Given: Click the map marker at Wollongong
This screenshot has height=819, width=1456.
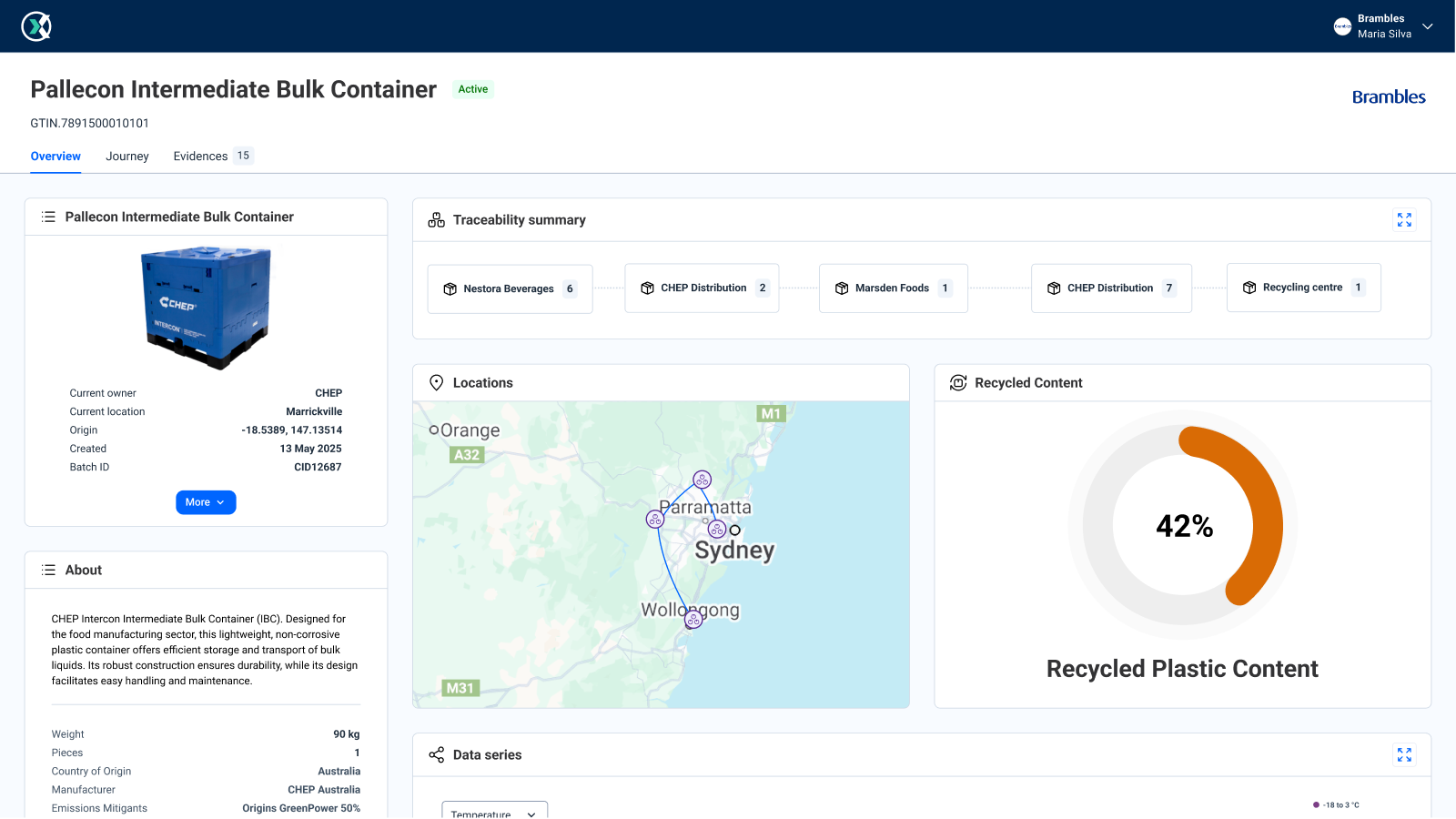Looking at the screenshot, I should click(693, 620).
